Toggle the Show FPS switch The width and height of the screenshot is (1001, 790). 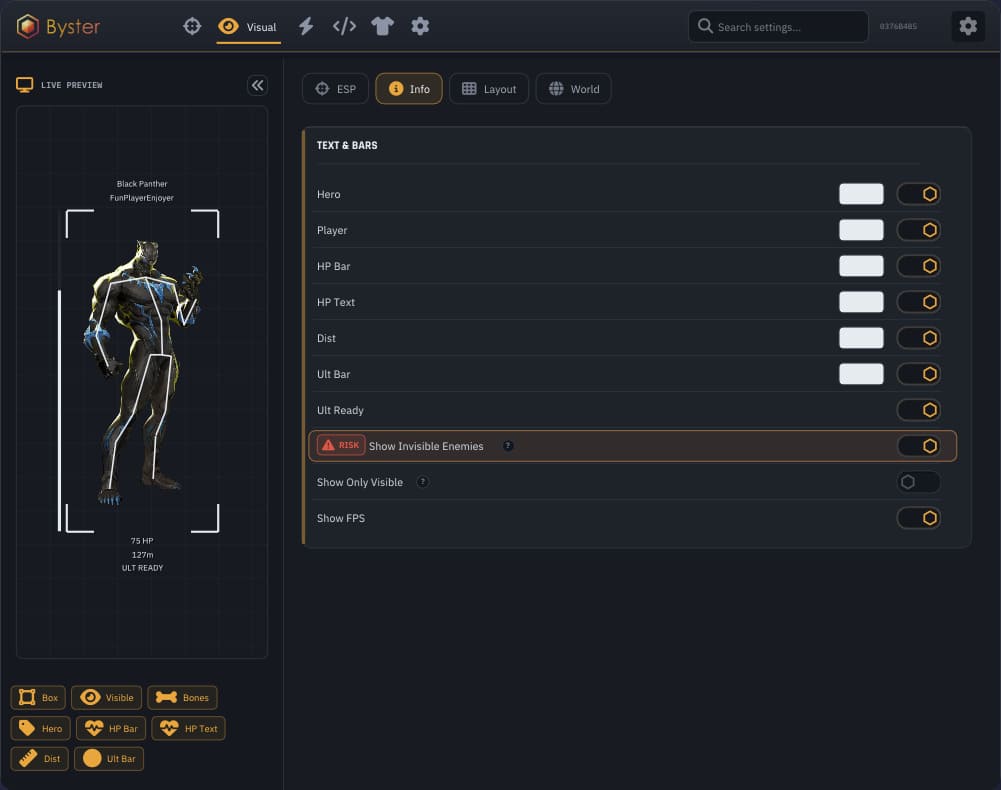click(919, 518)
